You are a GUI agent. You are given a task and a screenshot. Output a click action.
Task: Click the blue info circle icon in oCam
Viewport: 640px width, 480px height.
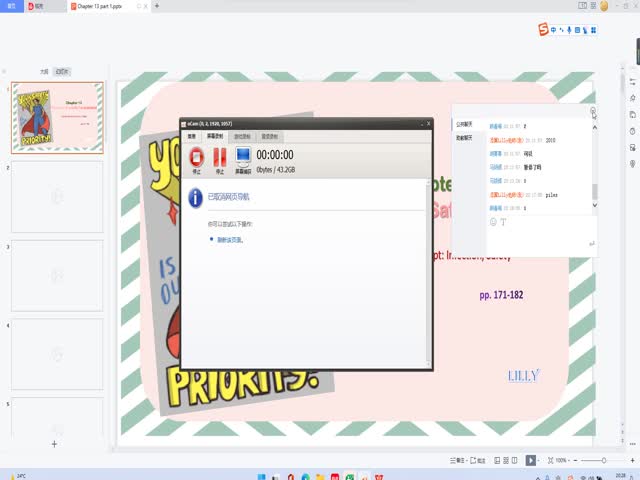click(x=195, y=198)
